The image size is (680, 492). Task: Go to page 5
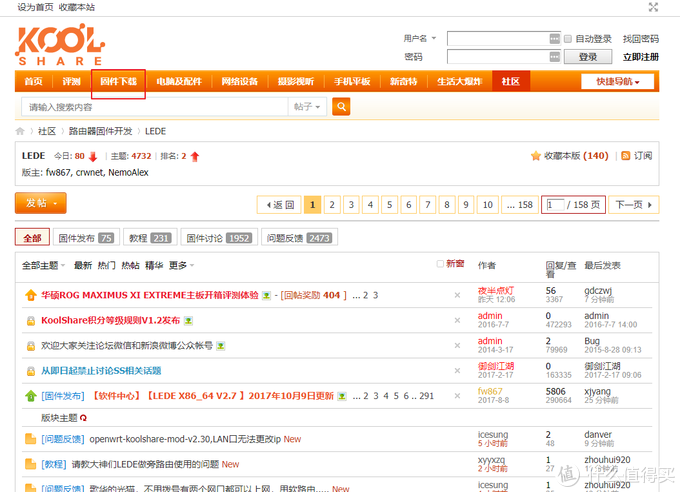[389, 205]
